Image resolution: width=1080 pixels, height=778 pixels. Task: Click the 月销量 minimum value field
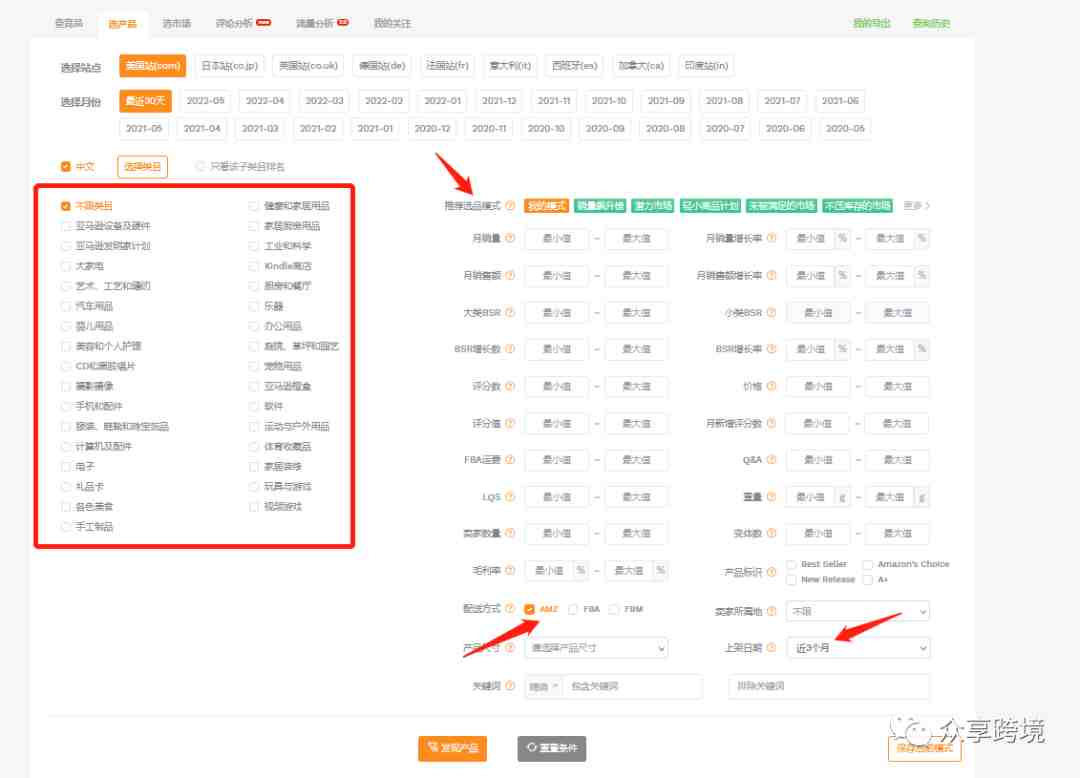point(557,238)
